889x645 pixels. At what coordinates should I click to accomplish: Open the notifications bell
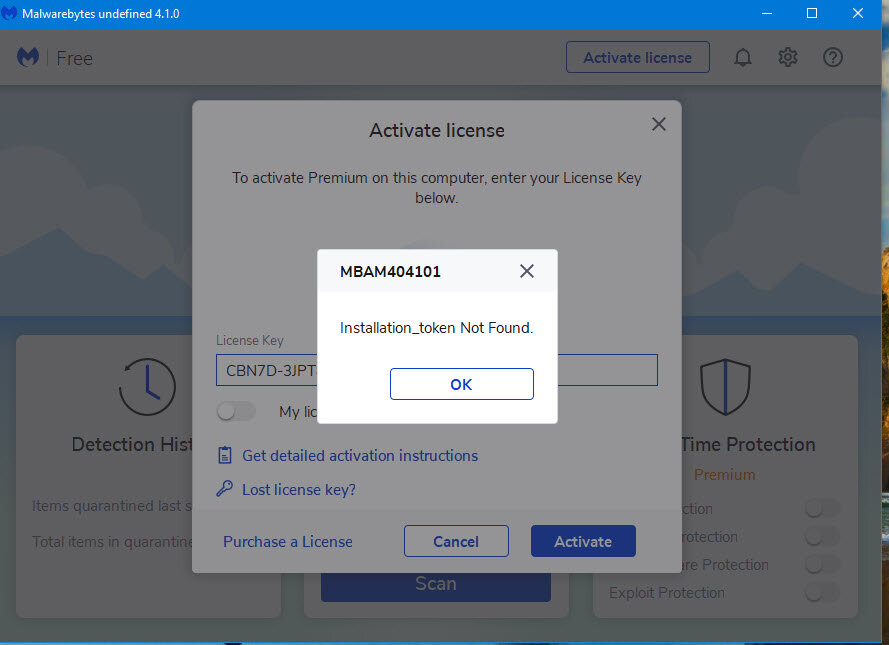point(743,57)
